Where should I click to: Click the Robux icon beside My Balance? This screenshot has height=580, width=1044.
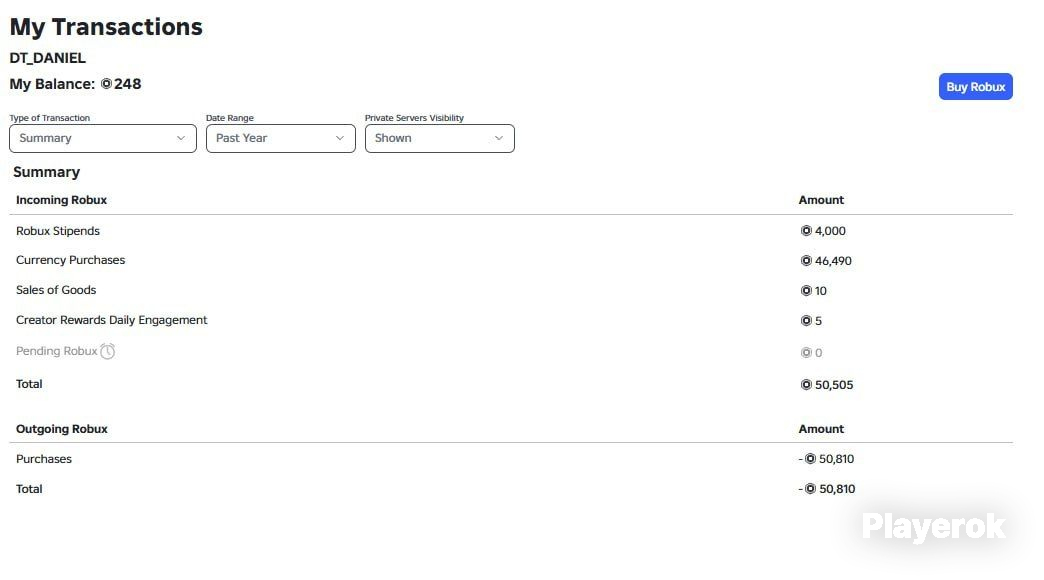tap(107, 84)
